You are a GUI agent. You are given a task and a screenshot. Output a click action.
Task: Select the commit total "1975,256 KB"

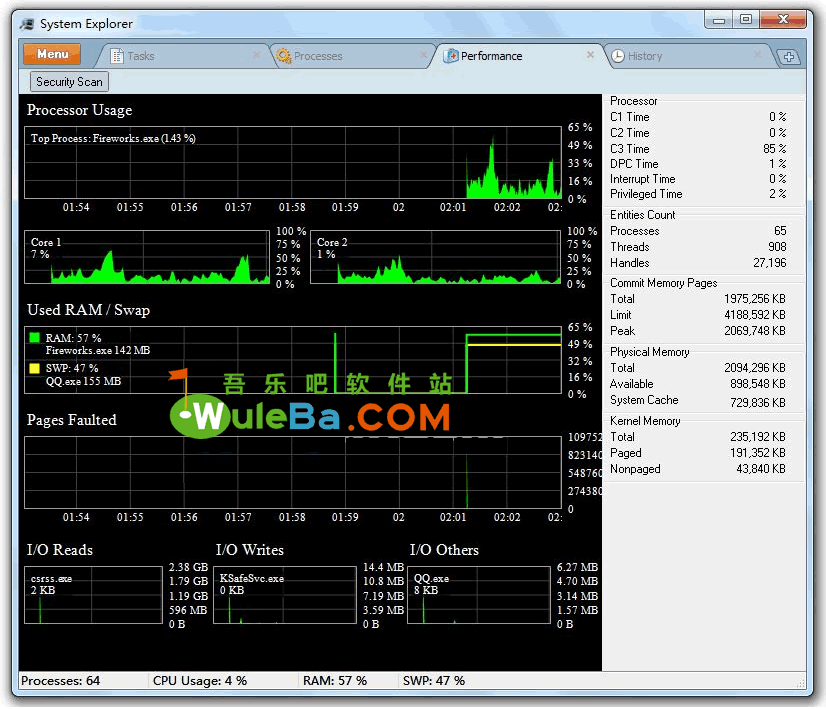point(755,299)
